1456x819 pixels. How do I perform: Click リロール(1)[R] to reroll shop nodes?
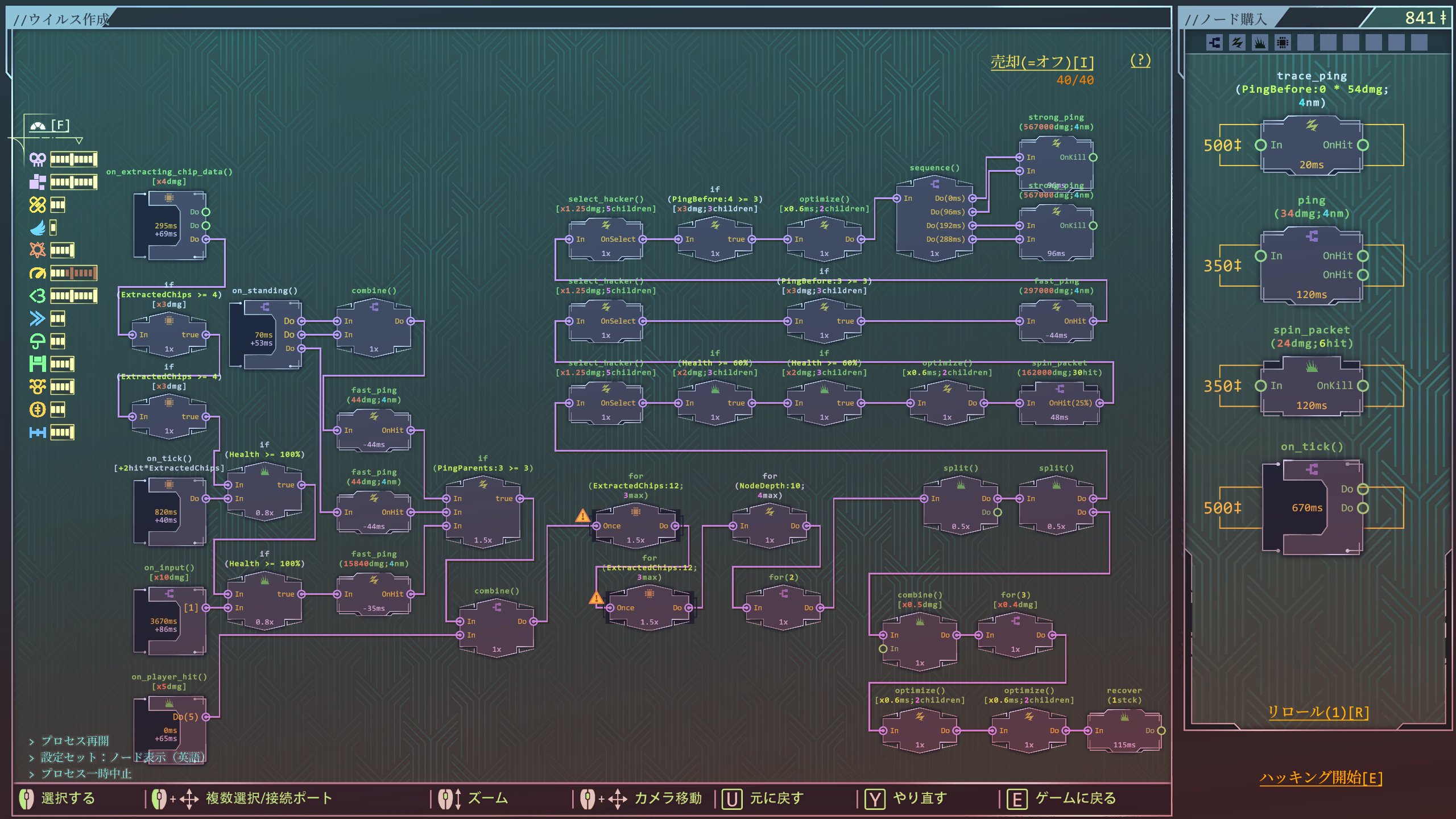(x=1318, y=712)
